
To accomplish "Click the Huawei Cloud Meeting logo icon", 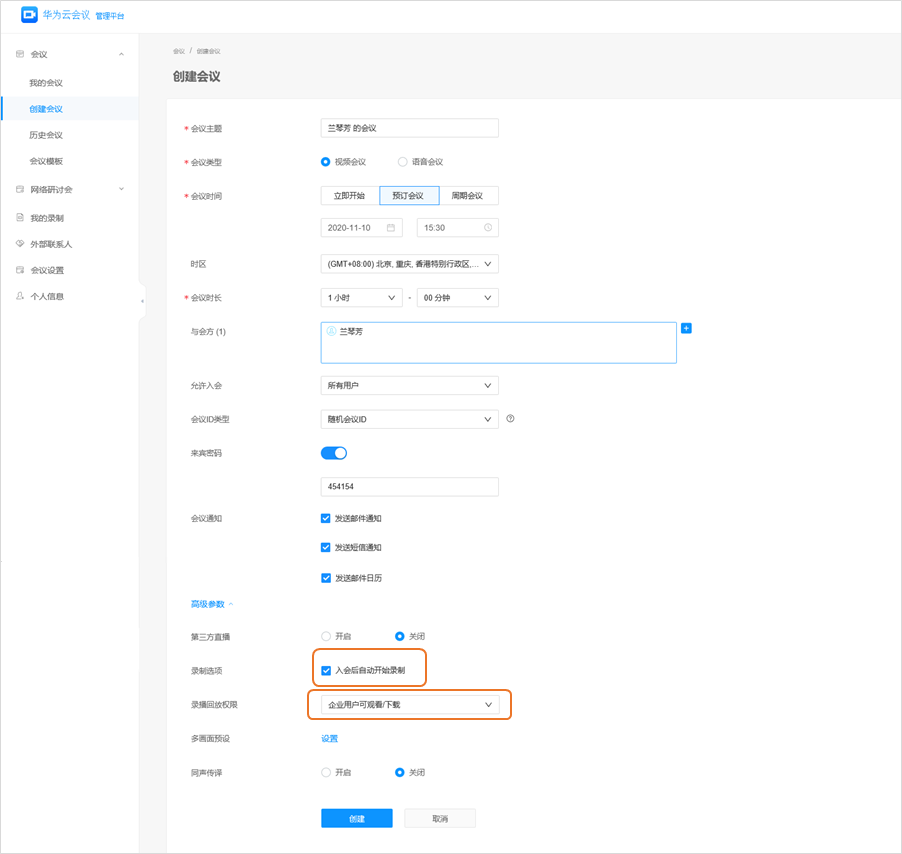I will [x=29, y=15].
